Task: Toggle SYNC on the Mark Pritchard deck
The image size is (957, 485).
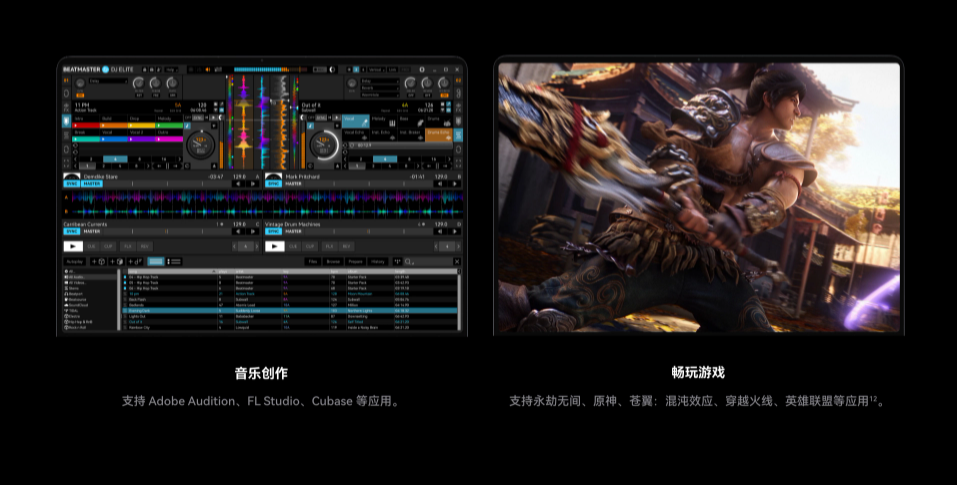Action: pos(273,184)
